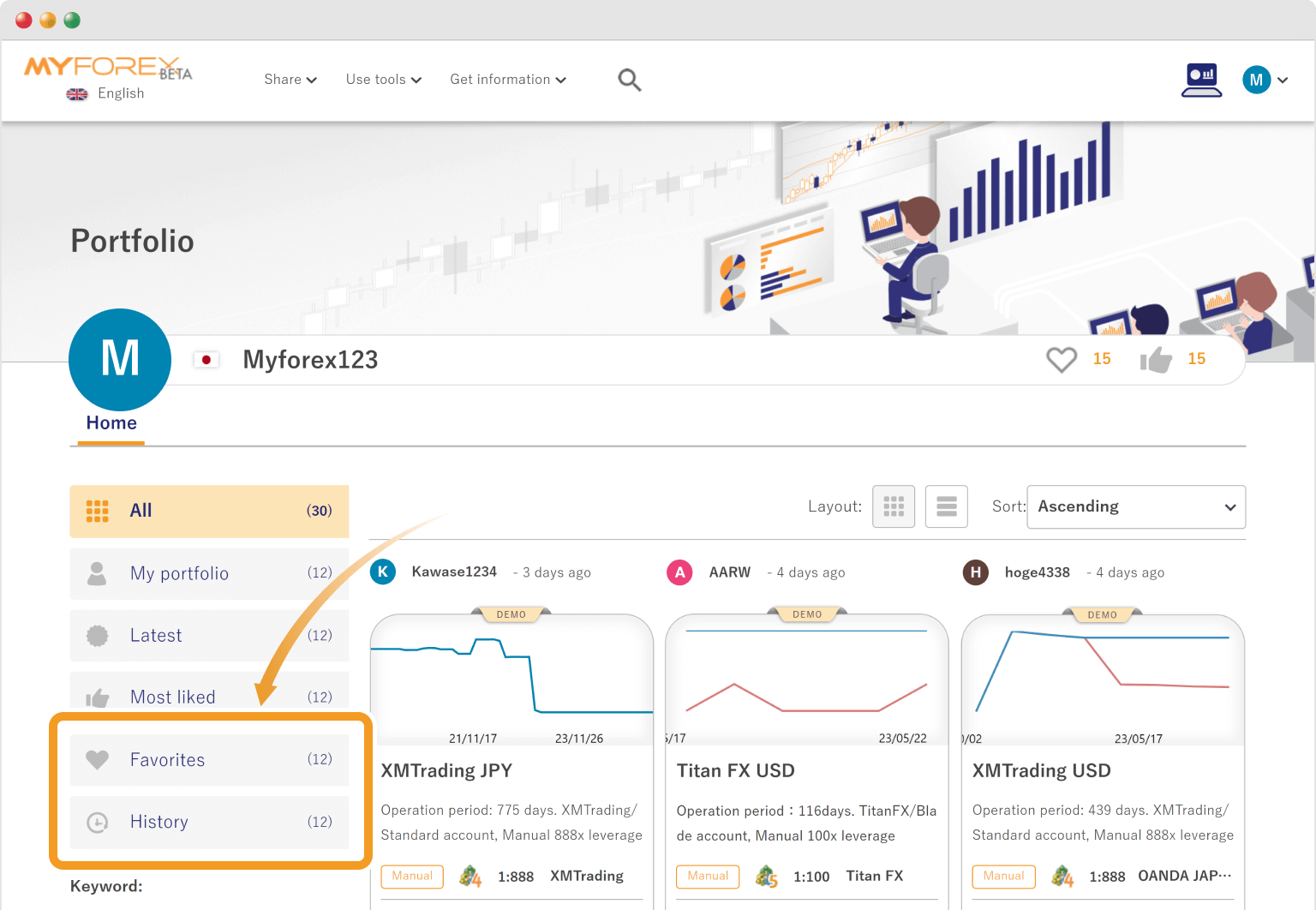The width and height of the screenshot is (1316, 910).
Task: Click the Myforex123 username heading
Action: click(x=310, y=360)
